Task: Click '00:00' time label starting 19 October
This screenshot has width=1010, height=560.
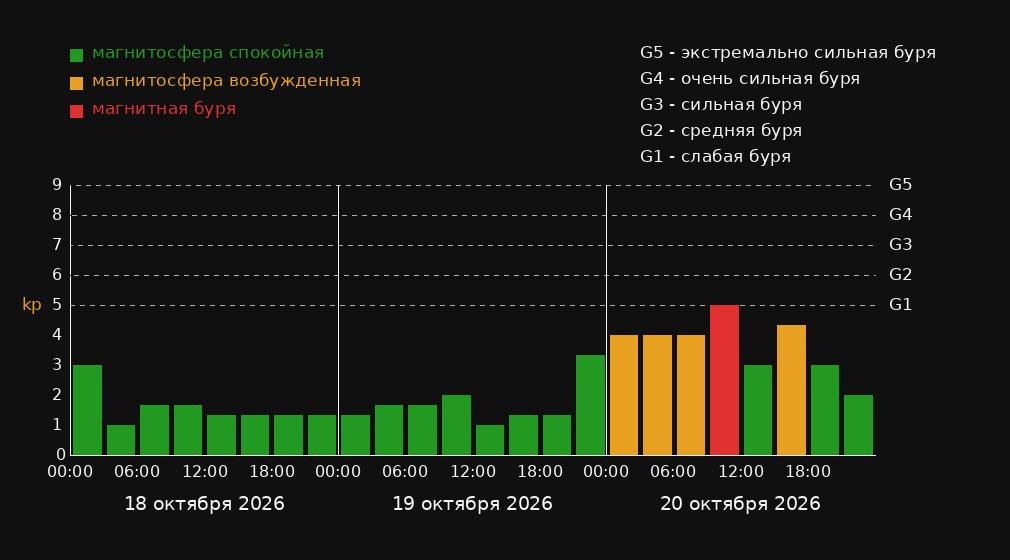Action: (338, 472)
